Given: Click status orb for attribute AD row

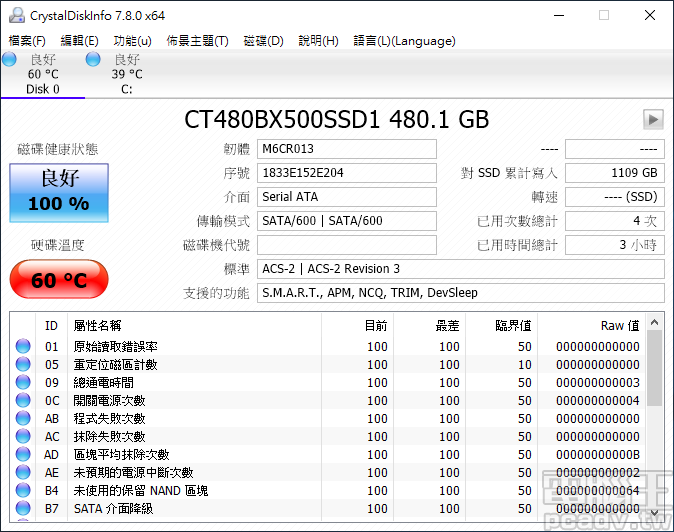Looking at the screenshot, I should (23, 455).
